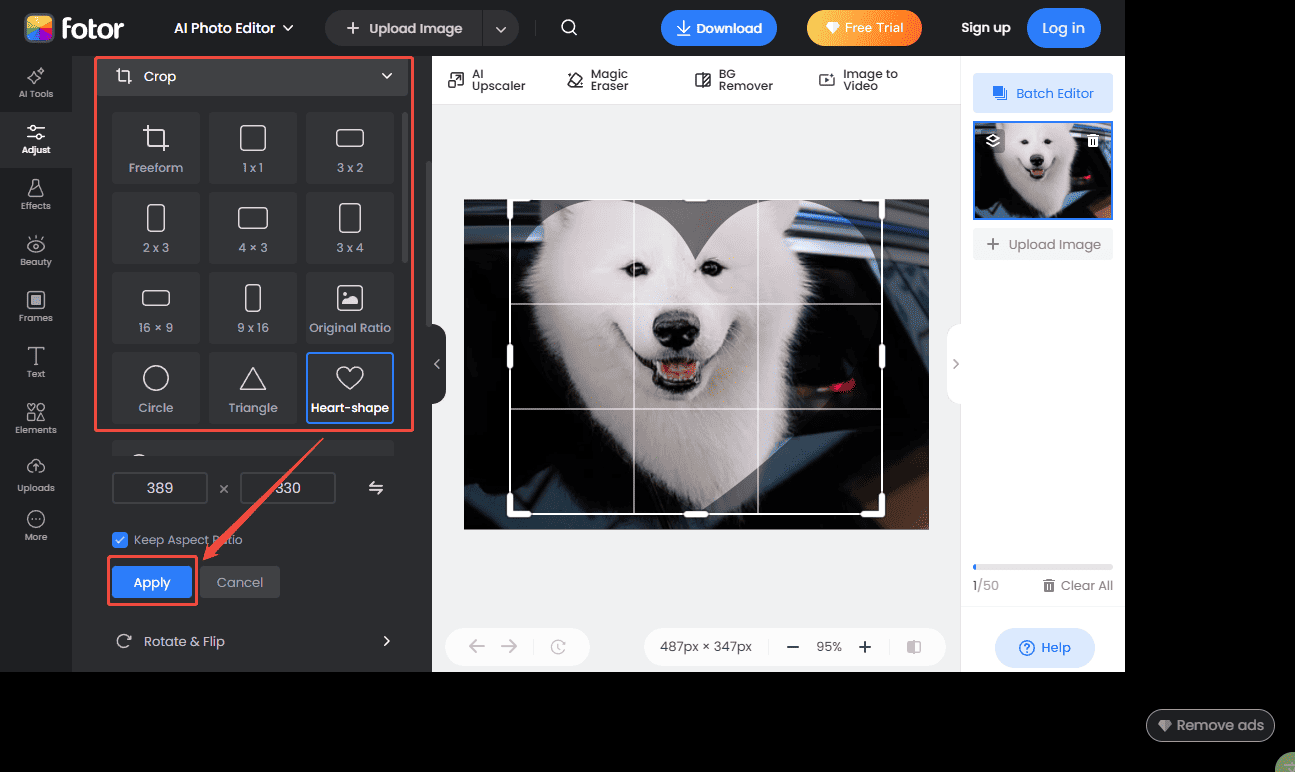This screenshot has height=772, width=1295.
Task: Open the Beauty retouching panel
Action: pos(35,249)
